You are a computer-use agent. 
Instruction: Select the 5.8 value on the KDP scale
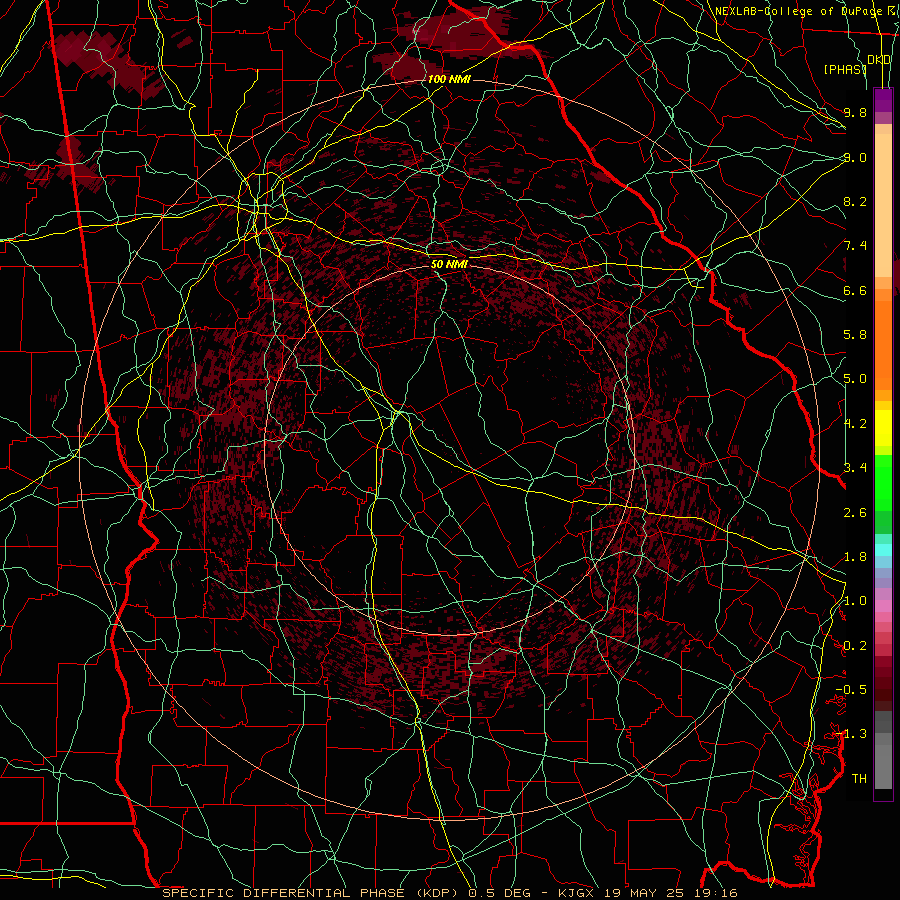click(855, 335)
